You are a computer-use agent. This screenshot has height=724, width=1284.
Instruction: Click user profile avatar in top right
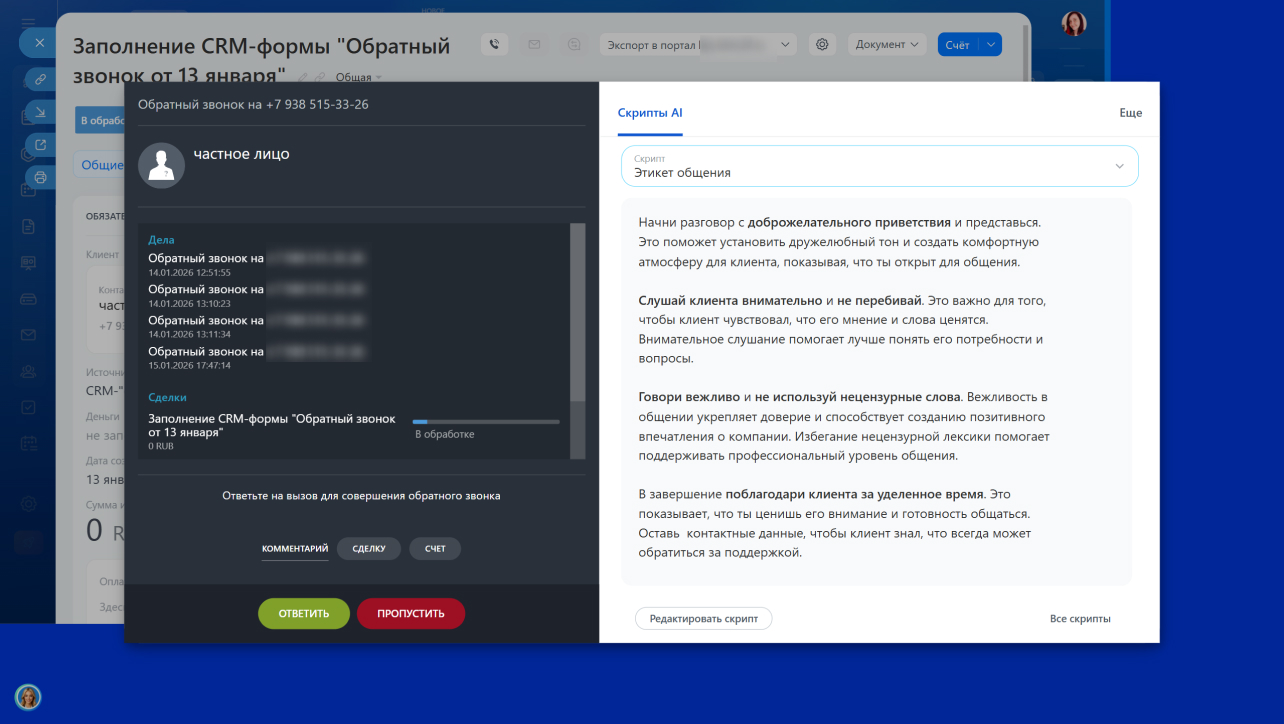(x=1074, y=24)
